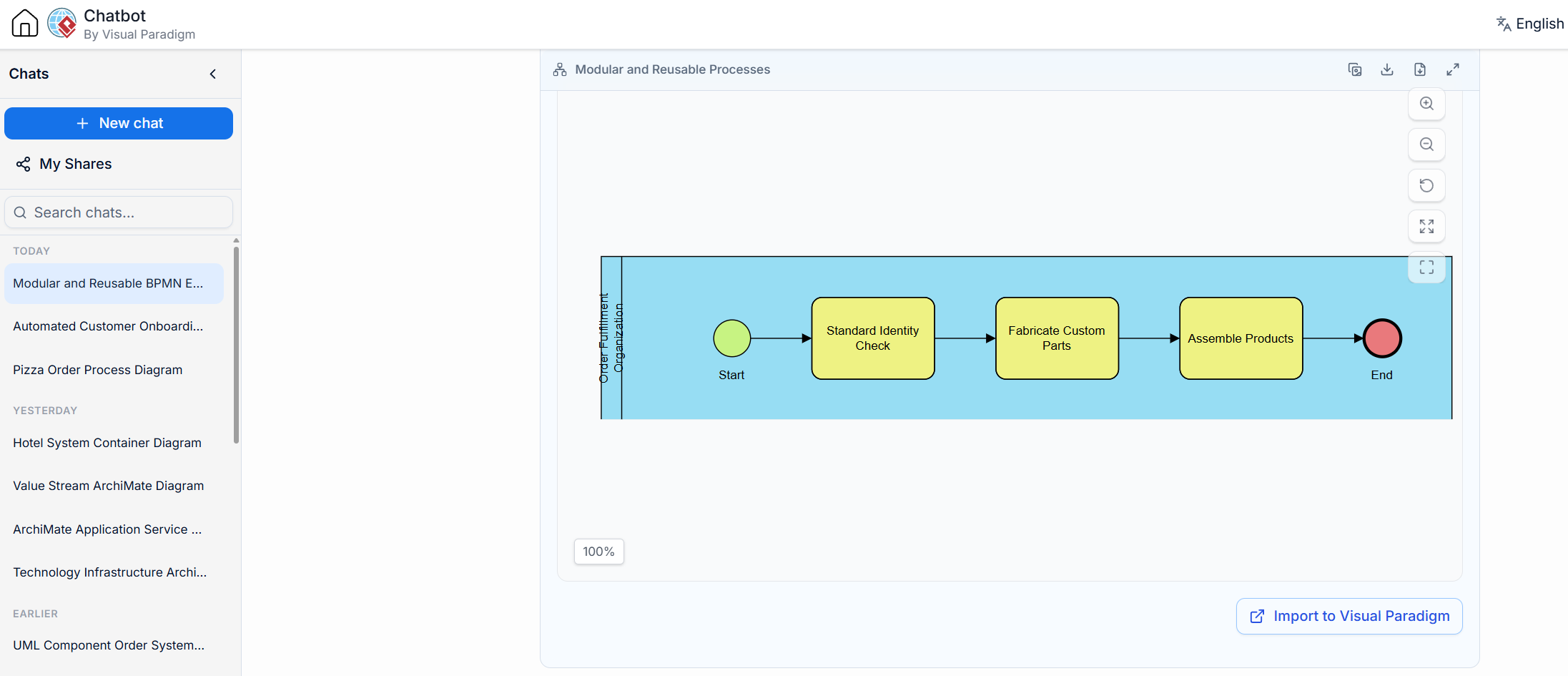Select the End event circle
The image size is (1568, 676).
pyautogui.click(x=1382, y=338)
